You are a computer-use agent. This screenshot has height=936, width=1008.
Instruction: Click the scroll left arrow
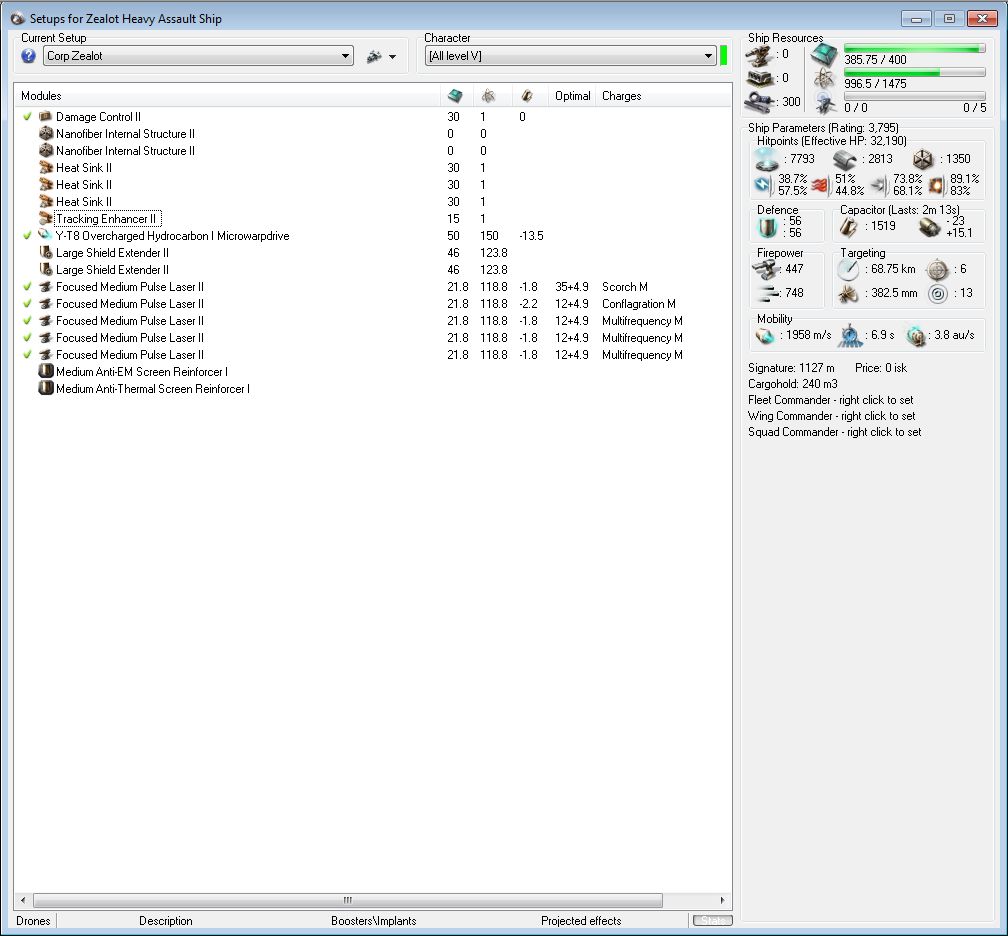(x=23, y=900)
